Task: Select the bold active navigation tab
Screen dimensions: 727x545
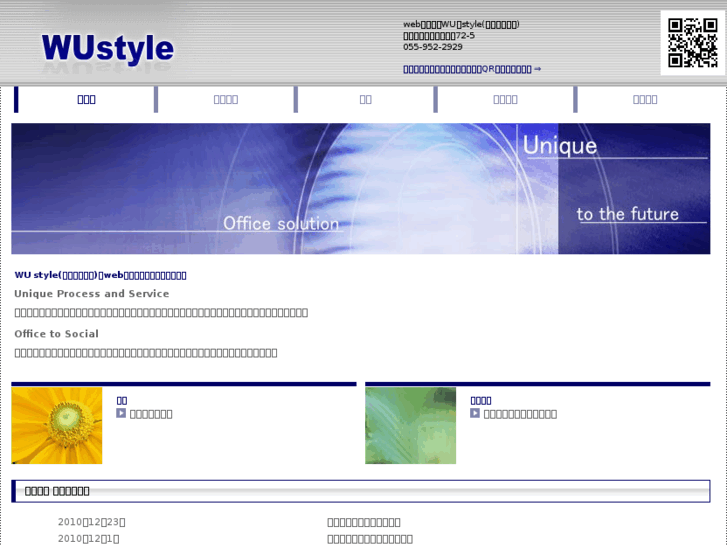Action: coord(86,99)
